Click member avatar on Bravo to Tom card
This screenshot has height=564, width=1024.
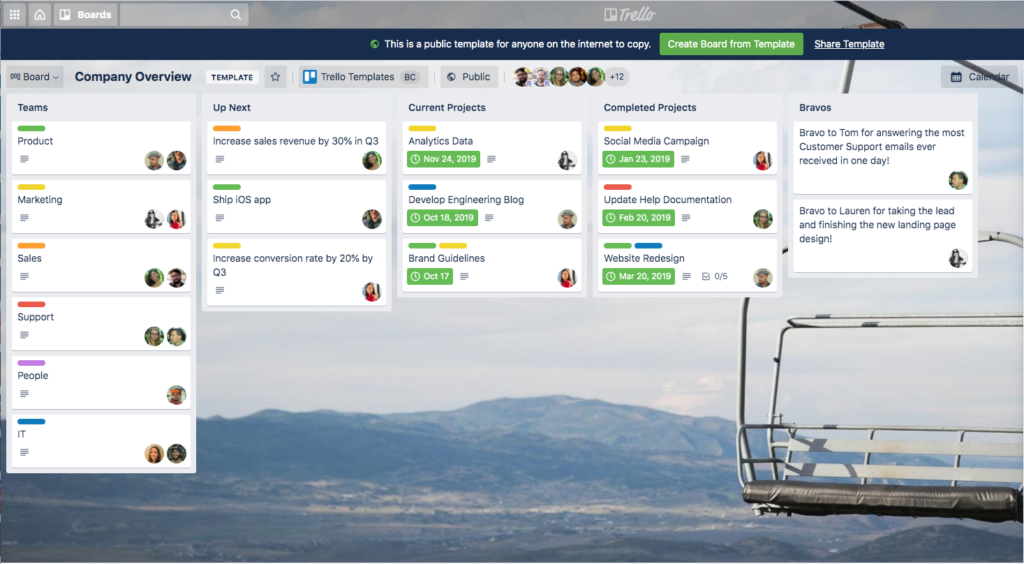coord(958,180)
